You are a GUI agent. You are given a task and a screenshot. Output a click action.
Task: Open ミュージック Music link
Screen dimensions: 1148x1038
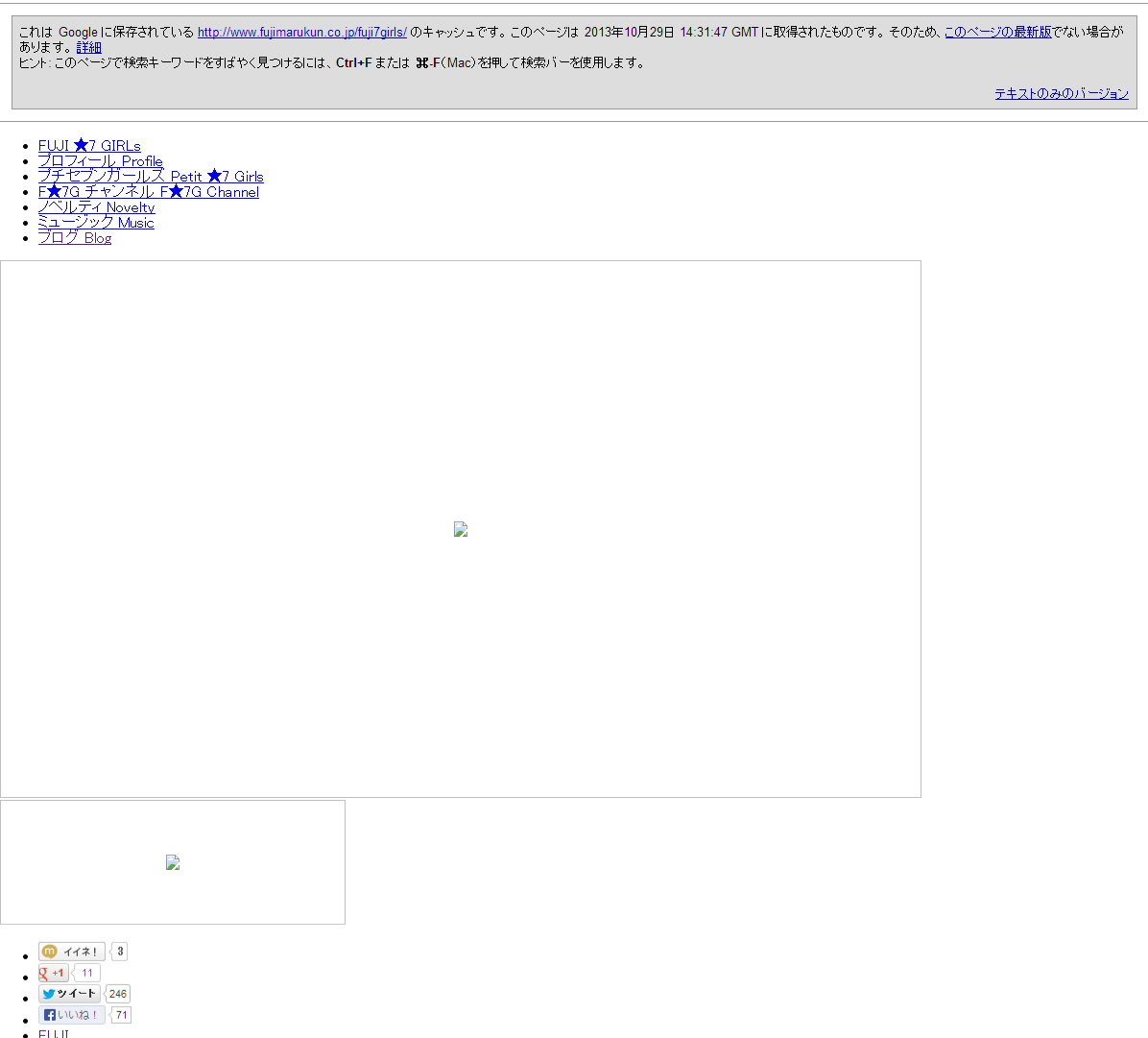(x=96, y=223)
